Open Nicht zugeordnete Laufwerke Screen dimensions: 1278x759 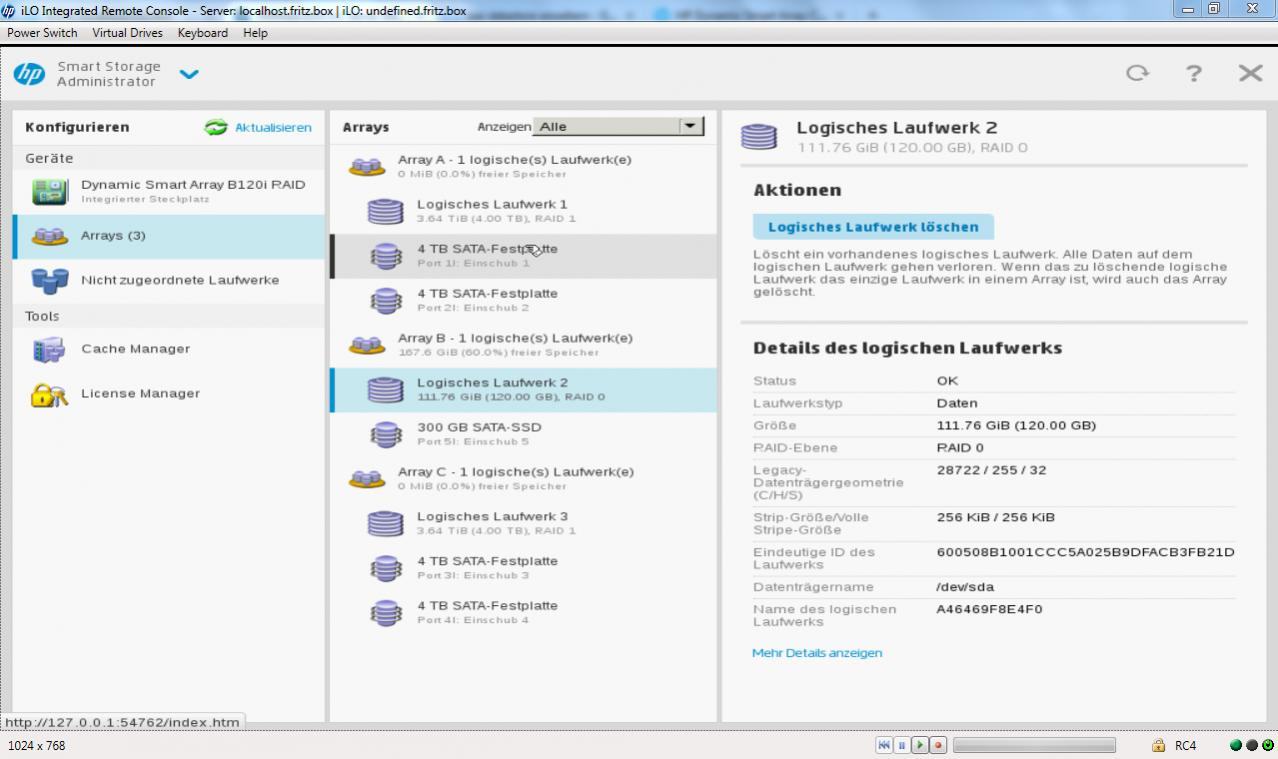(169, 280)
